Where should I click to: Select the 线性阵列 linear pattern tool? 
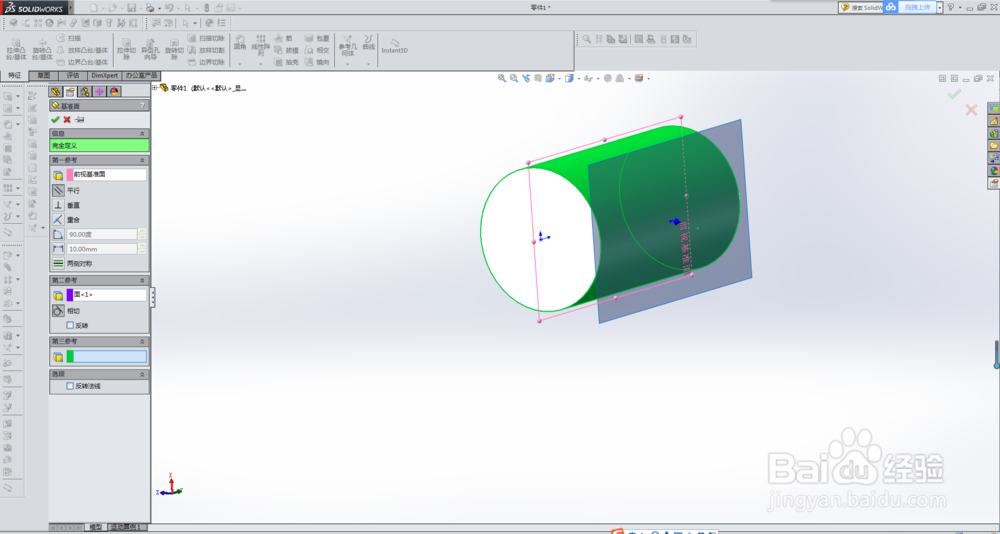point(261,46)
